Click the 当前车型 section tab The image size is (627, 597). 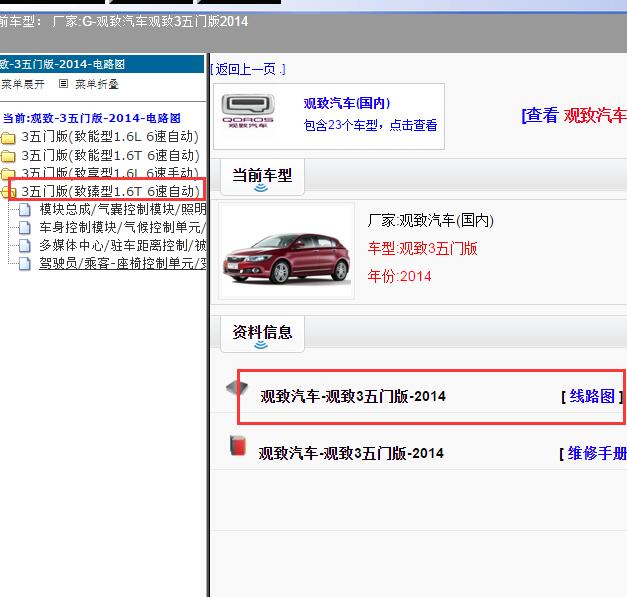click(x=262, y=177)
